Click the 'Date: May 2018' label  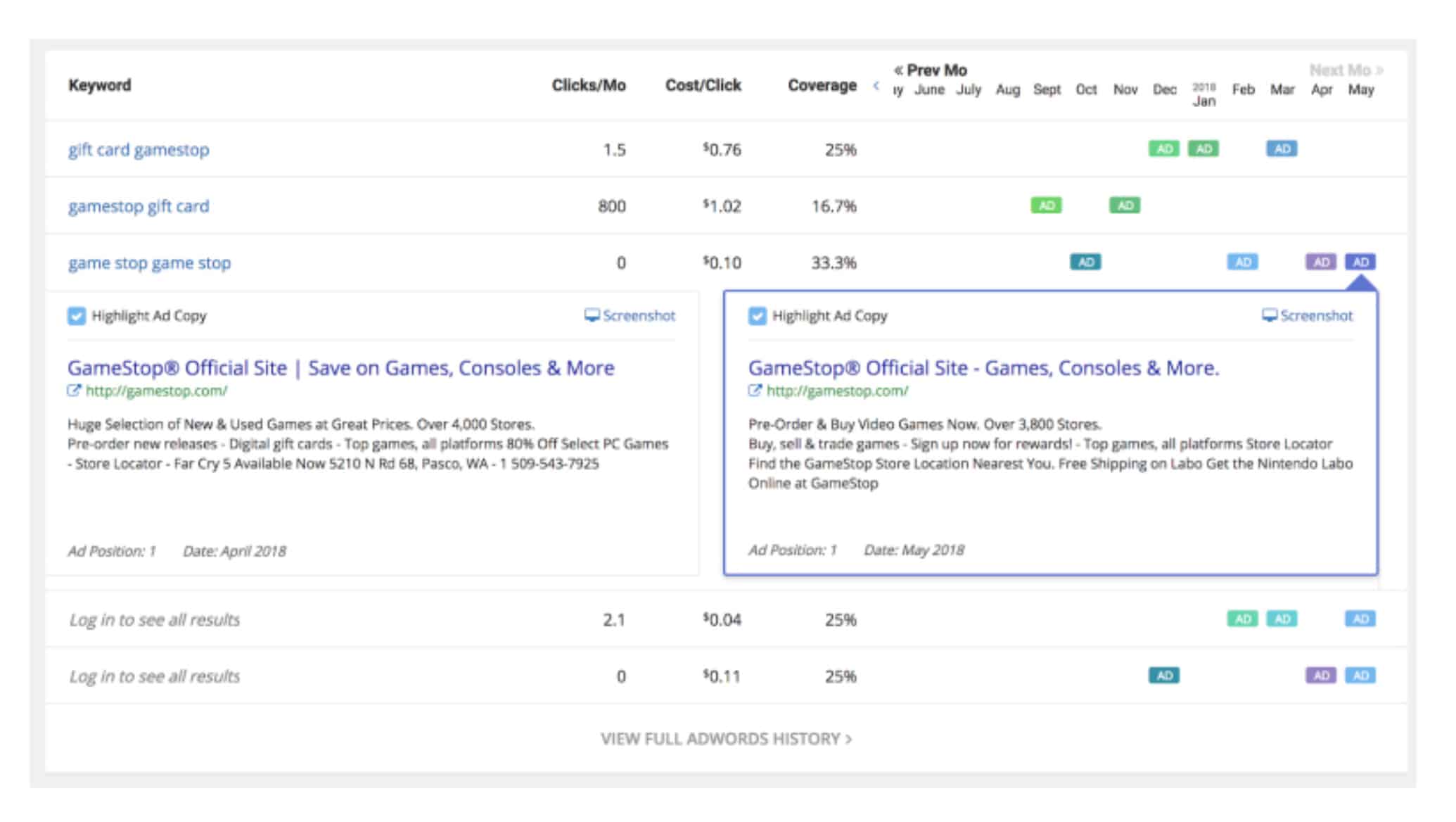(x=914, y=550)
